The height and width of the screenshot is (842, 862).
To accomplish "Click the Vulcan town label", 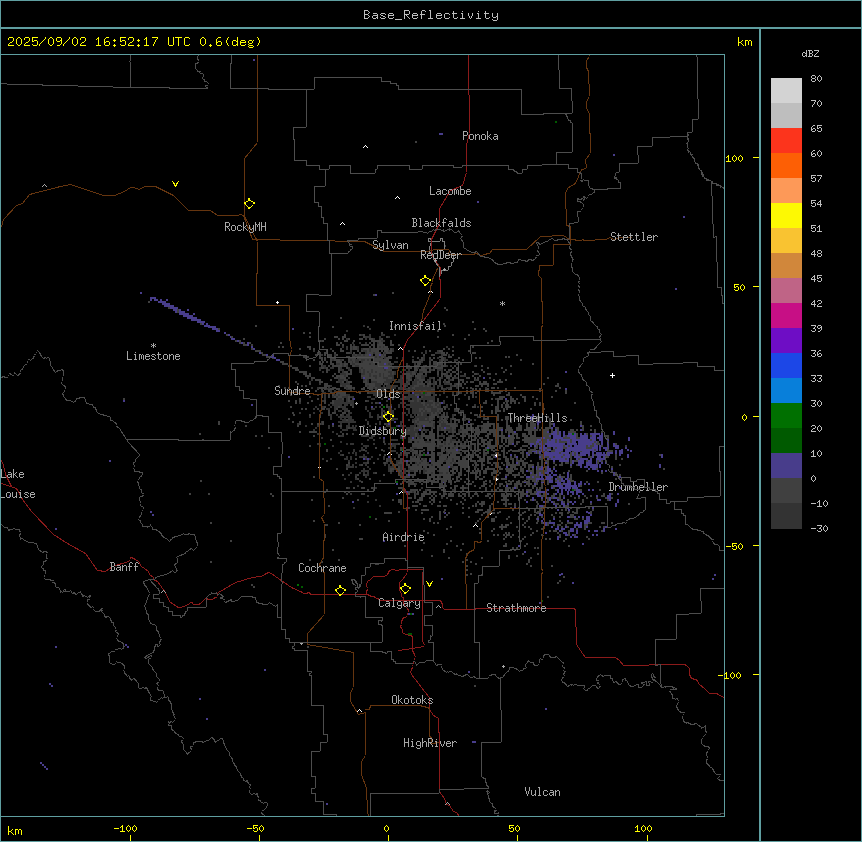I will [x=543, y=792].
